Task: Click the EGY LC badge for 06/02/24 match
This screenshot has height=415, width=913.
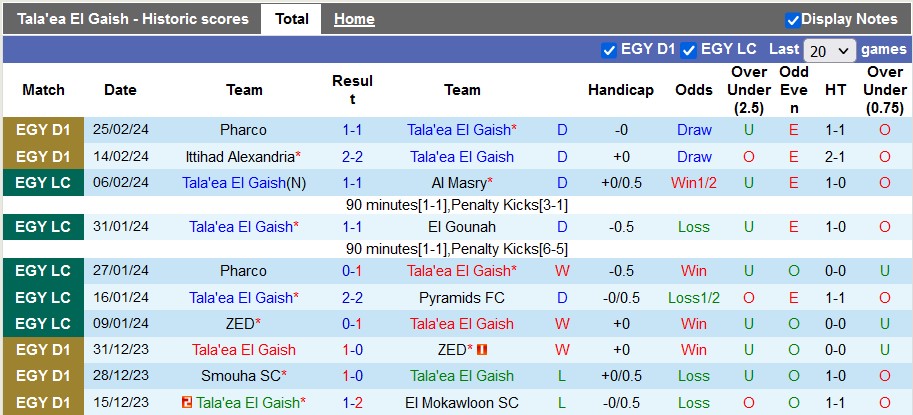Action: pyautogui.click(x=44, y=183)
